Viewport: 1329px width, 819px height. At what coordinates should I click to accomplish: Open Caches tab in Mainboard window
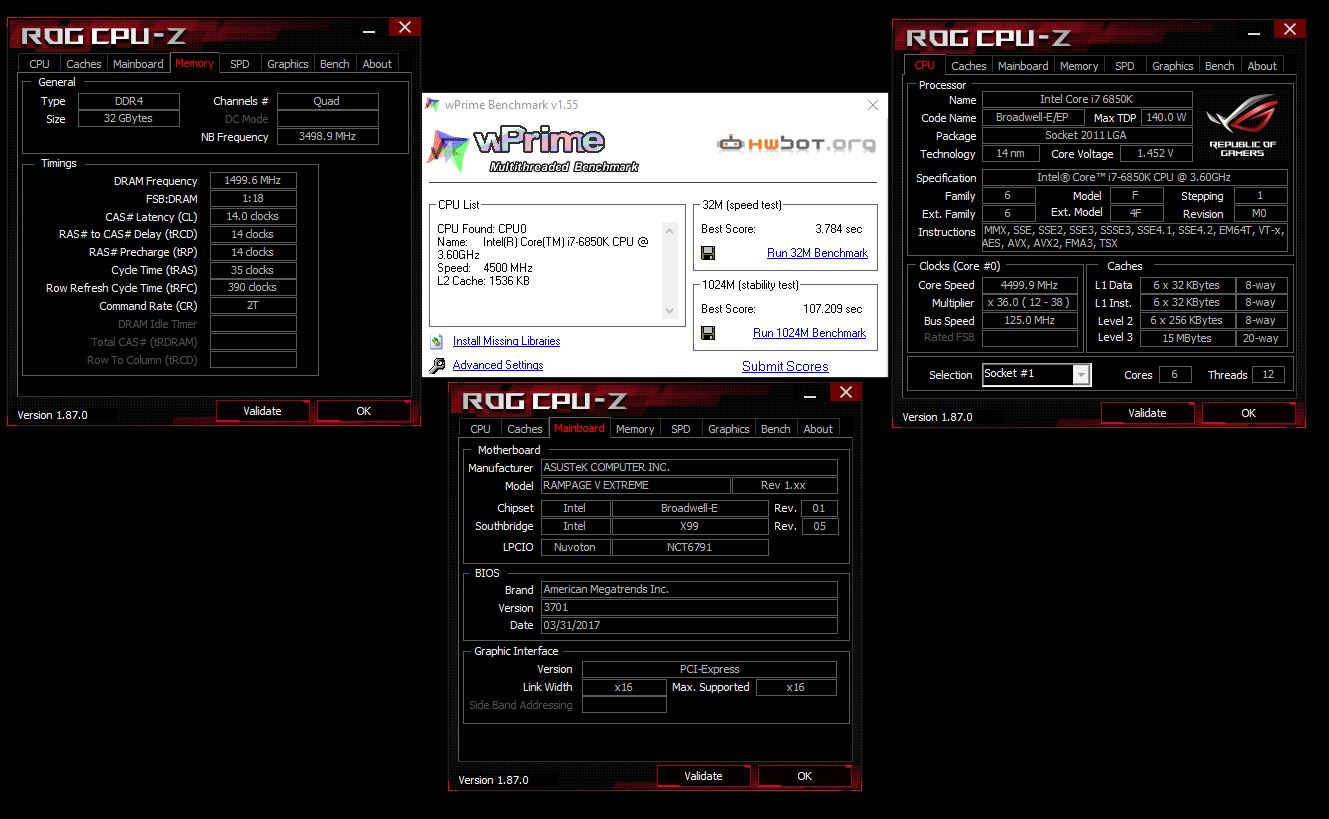(x=525, y=429)
